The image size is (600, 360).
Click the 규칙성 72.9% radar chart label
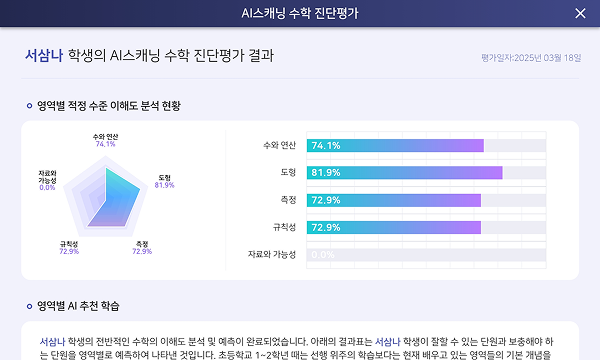pos(69,248)
